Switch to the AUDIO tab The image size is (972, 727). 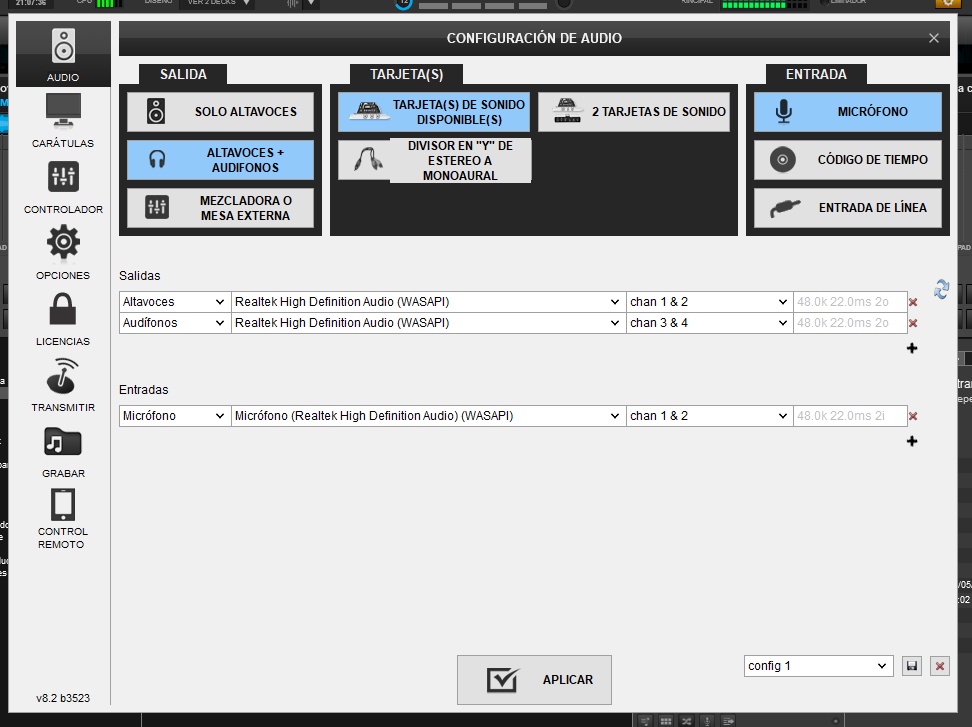click(x=62, y=55)
